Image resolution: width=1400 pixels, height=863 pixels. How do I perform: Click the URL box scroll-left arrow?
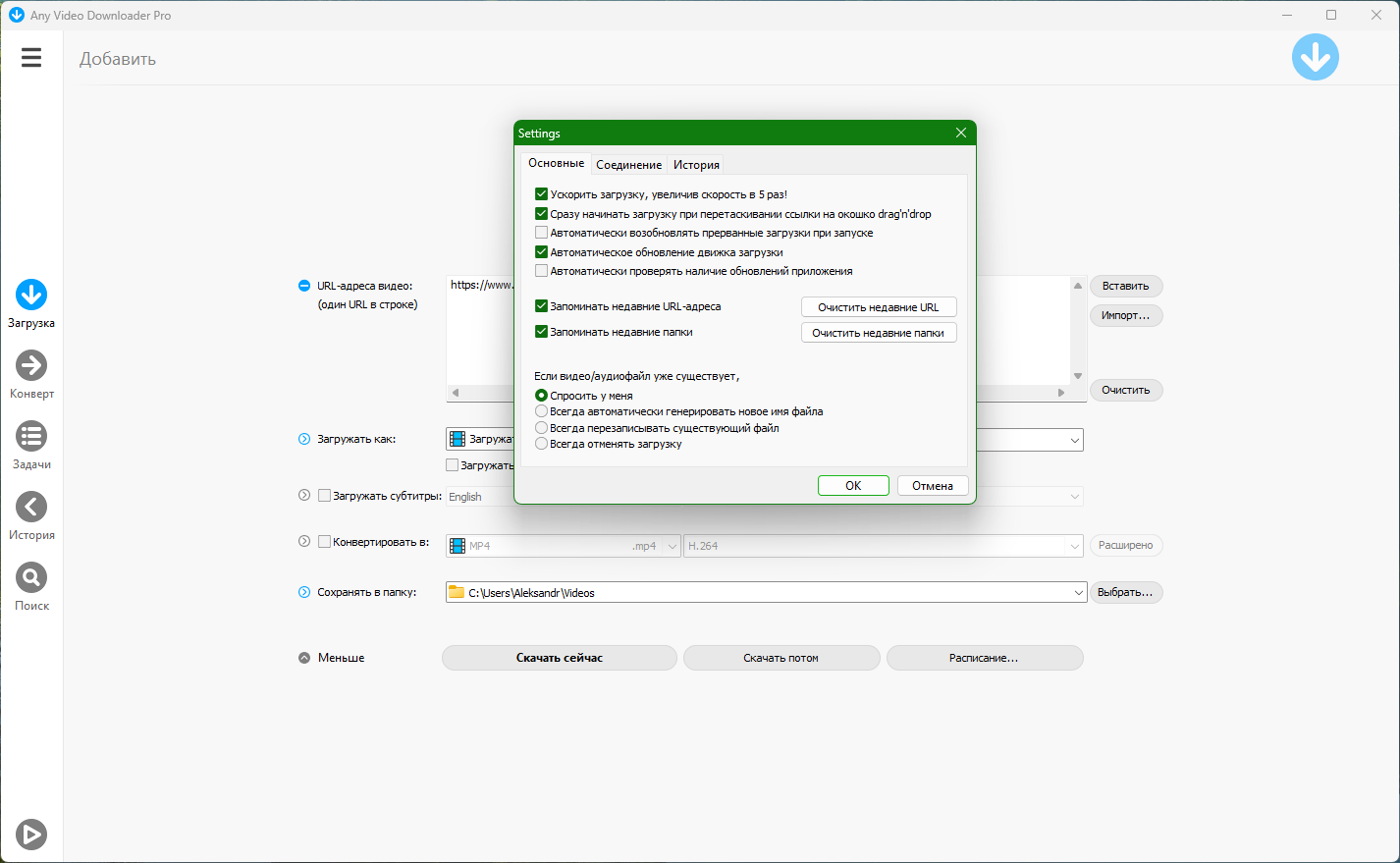(x=455, y=393)
